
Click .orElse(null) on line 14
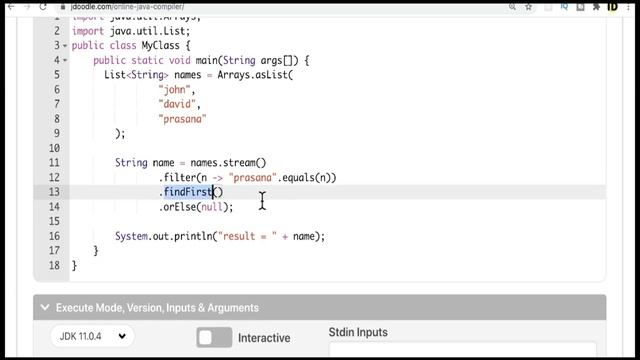point(196,207)
